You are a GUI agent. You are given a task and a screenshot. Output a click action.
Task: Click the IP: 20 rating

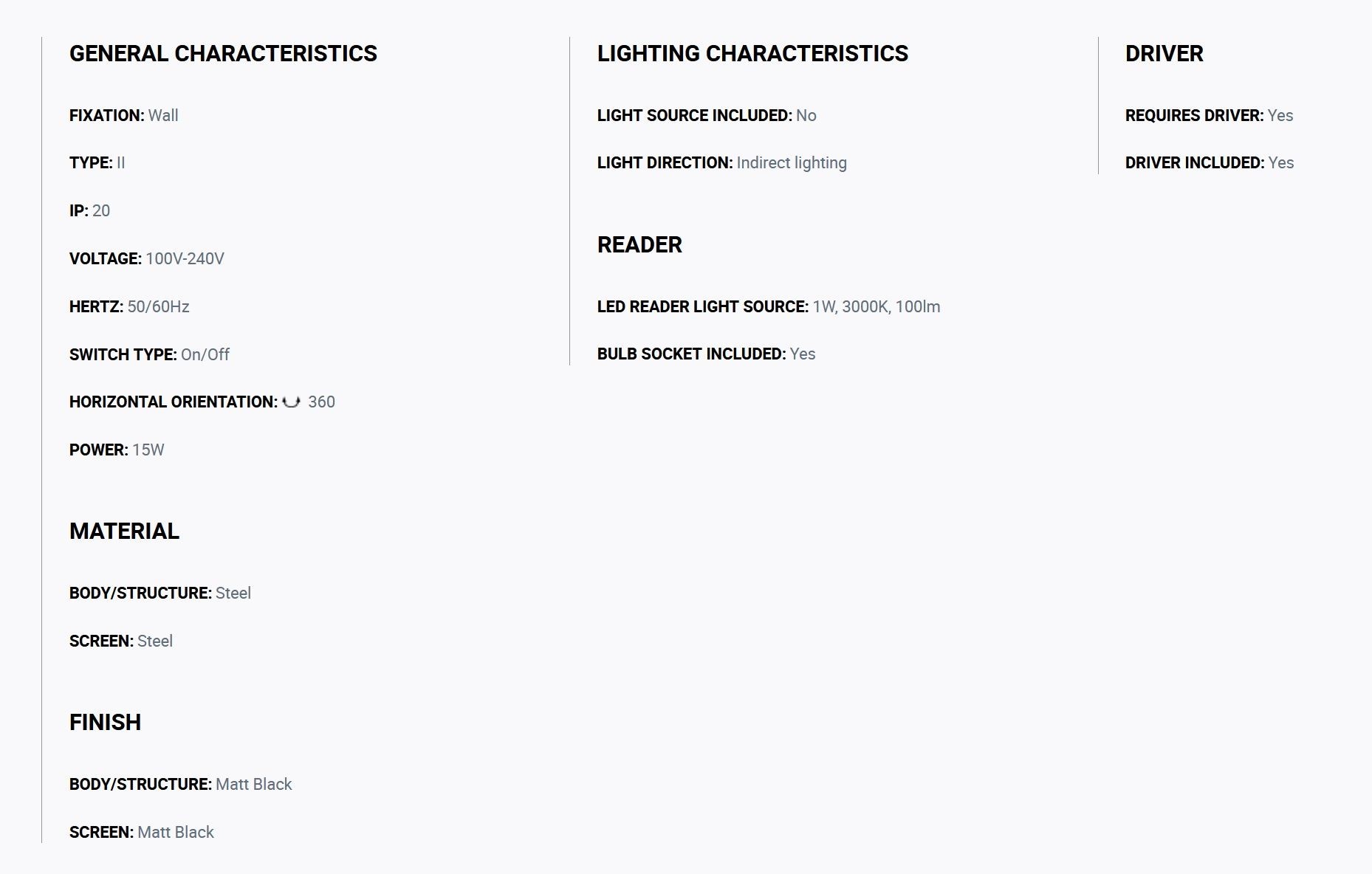coord(89,210)
